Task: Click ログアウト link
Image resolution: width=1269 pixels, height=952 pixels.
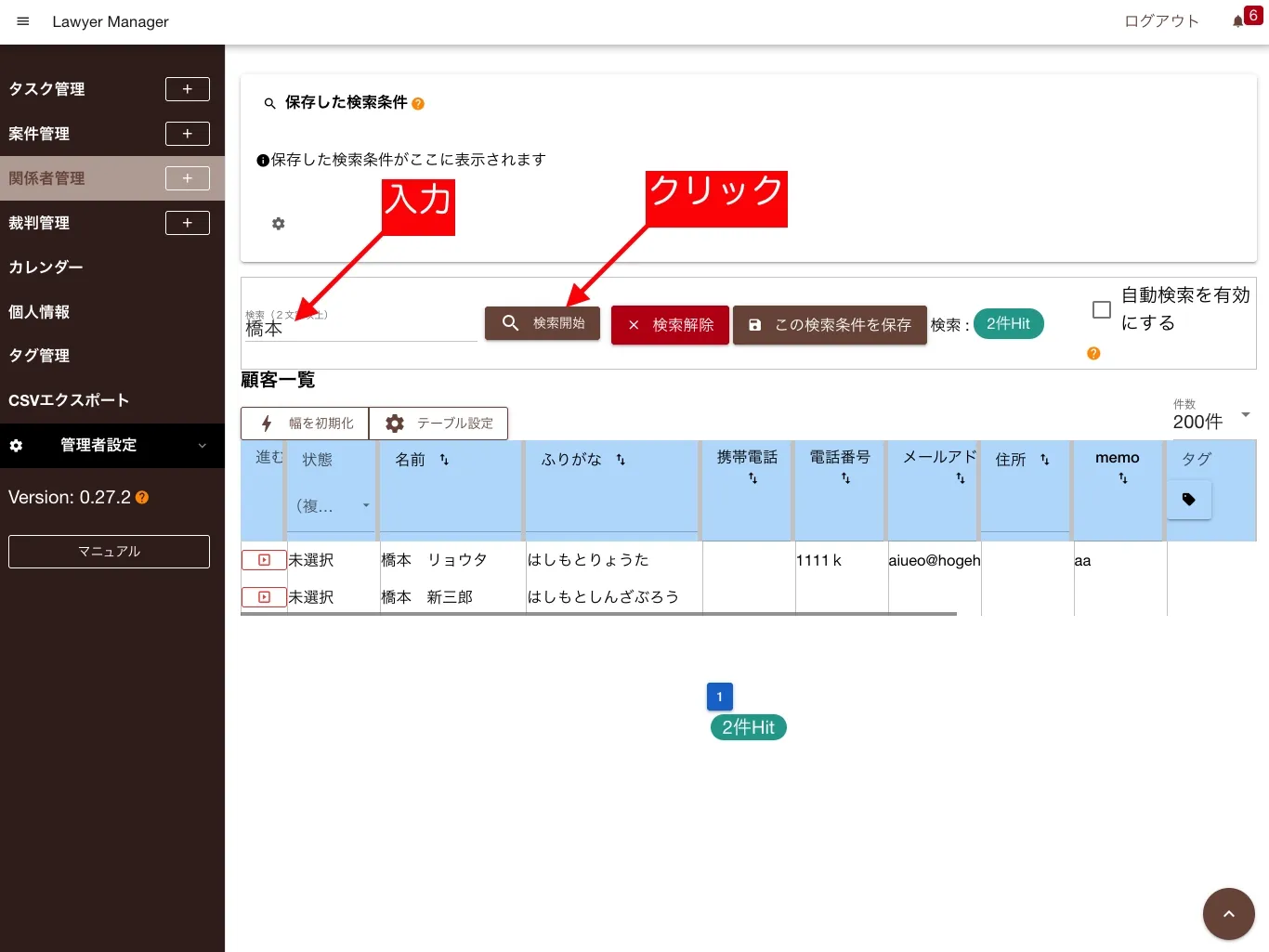Action: [x=1161, y=21]
